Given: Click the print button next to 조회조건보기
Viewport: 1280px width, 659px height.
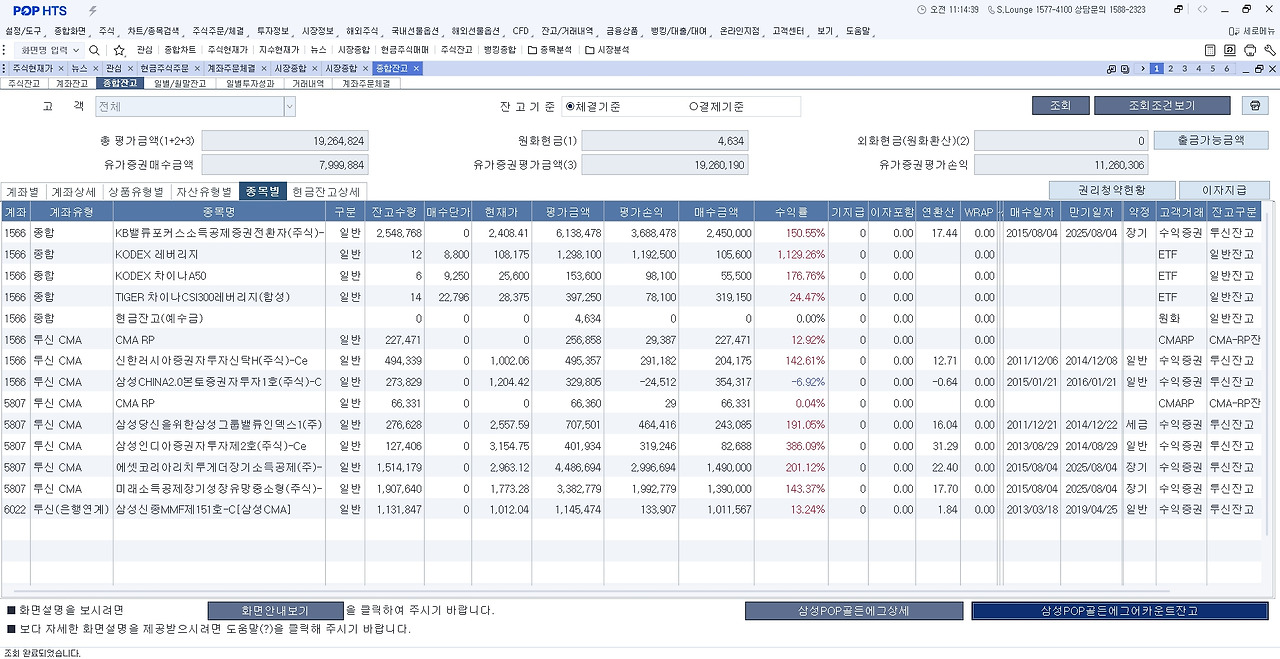Looking at the screenshot, I should tap(1254, 106).
